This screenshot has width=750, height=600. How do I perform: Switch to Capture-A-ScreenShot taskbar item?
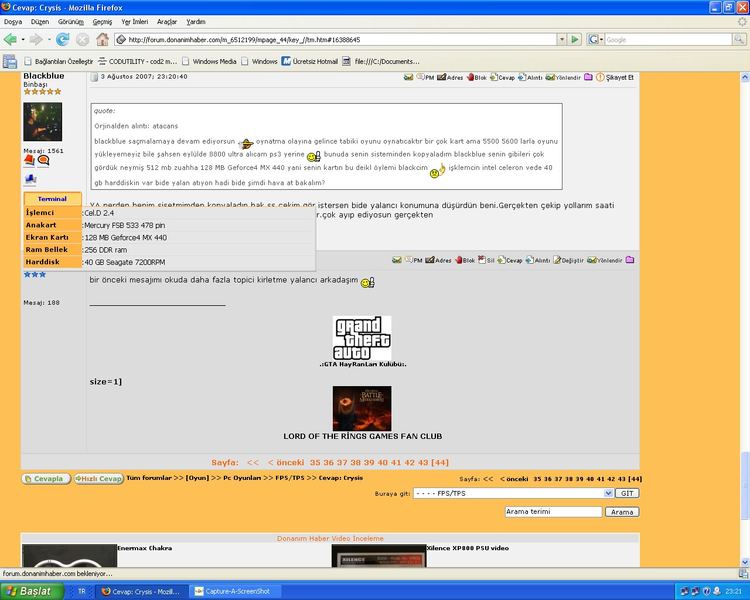pos(236,591)
